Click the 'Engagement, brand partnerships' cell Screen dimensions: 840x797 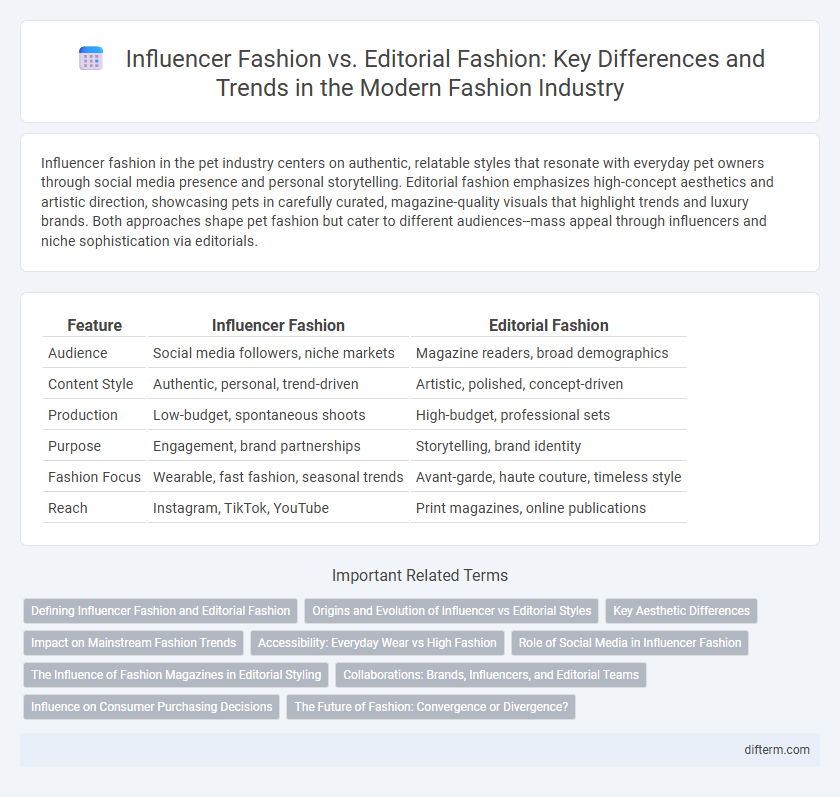(278, 446)
